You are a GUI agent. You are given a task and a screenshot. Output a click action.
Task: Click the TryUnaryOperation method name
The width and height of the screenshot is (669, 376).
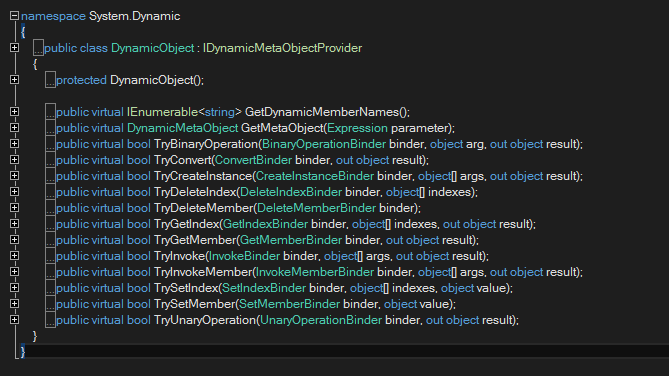[205, 320]
